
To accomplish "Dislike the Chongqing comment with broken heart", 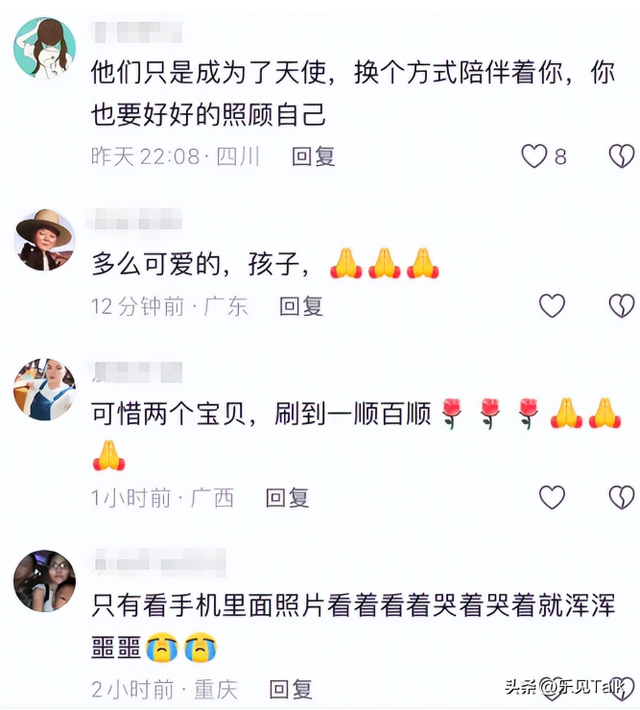I will 621,689.
